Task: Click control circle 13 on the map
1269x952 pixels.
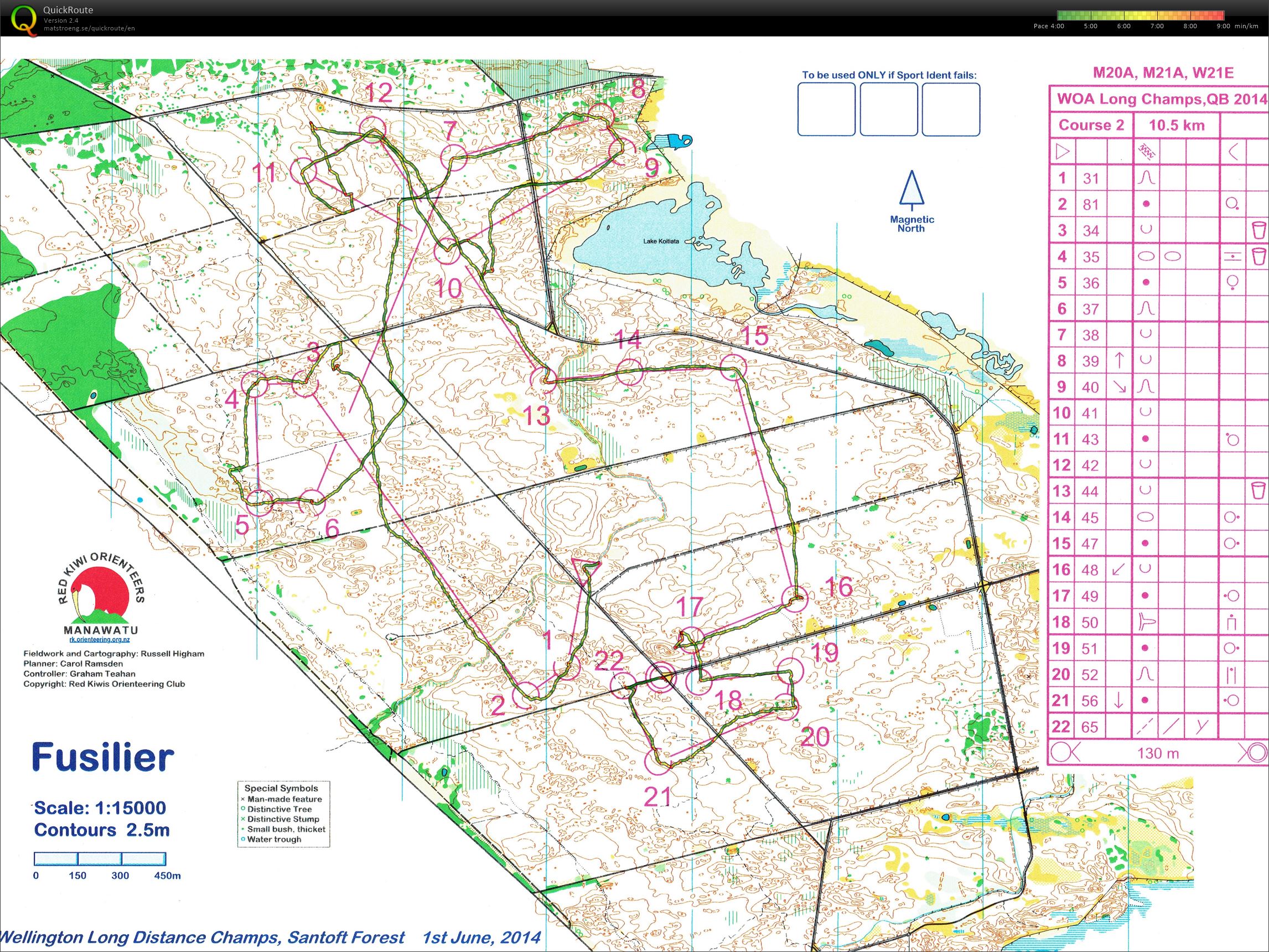Action: coord(543,380)
